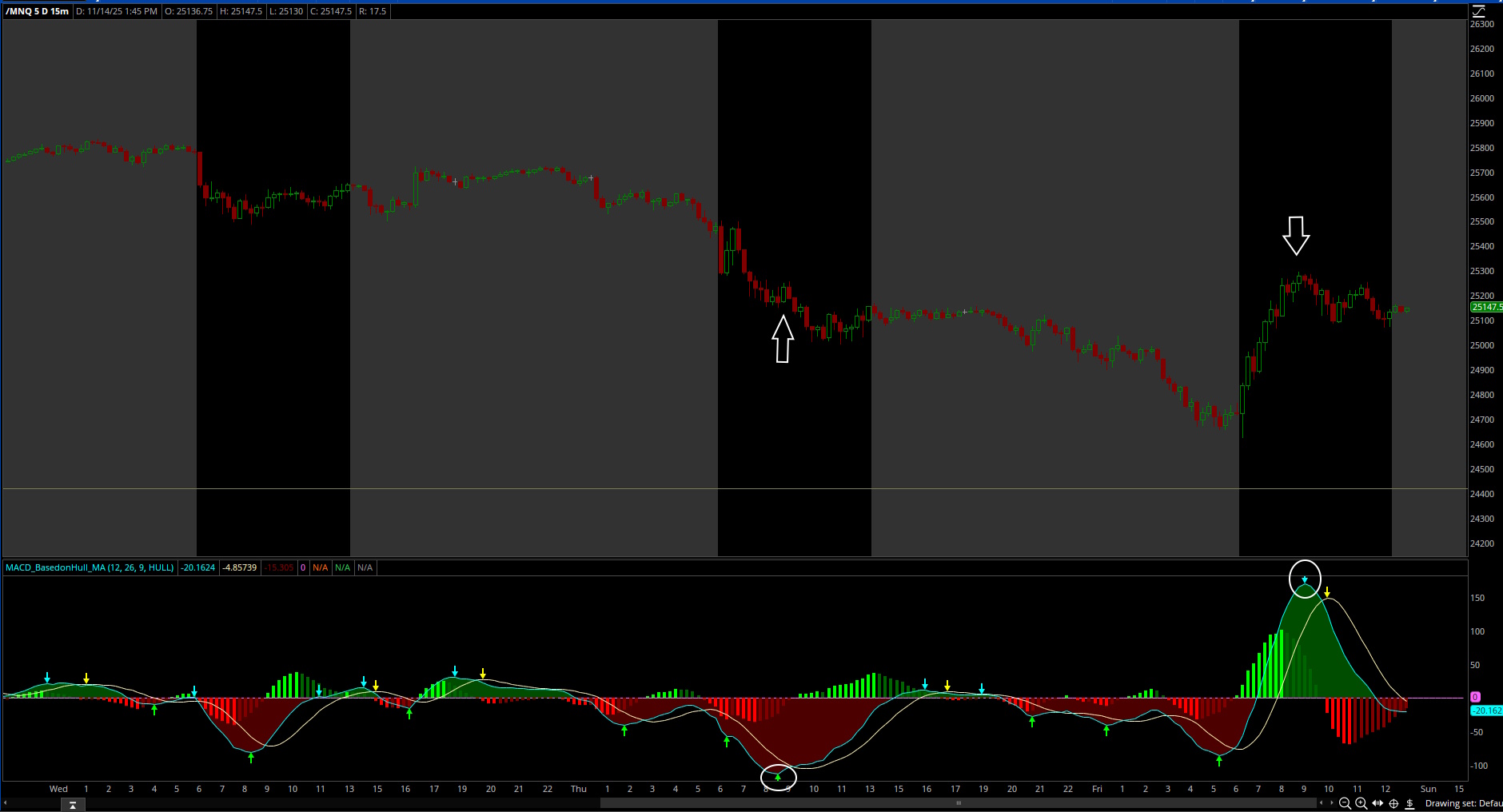This screenshot has height=812, width=1503.
Task: Activate the crosshair targeting icon
Action: 1393,803
